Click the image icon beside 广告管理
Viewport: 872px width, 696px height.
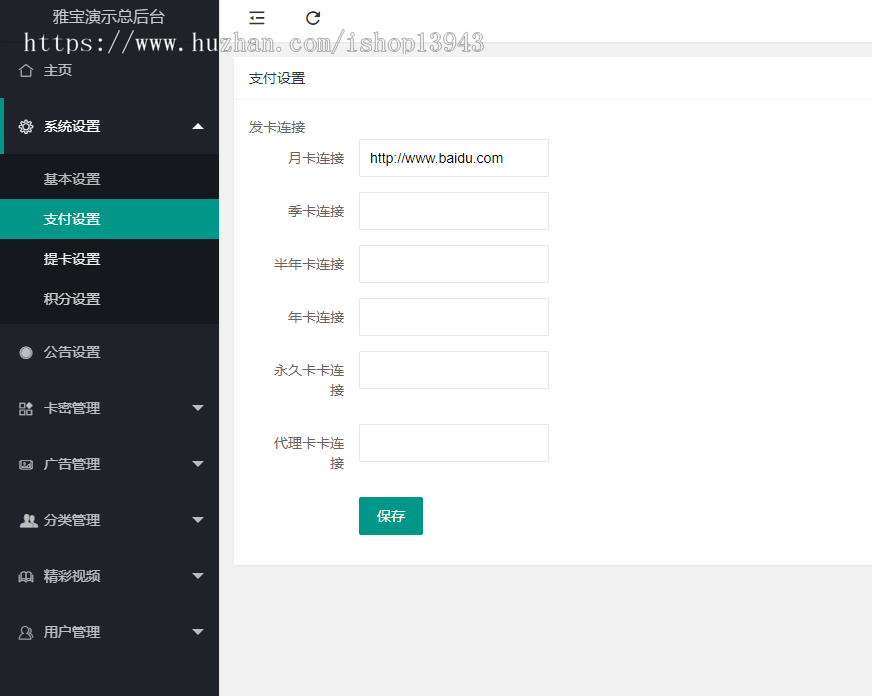click(x=26, y=464)
